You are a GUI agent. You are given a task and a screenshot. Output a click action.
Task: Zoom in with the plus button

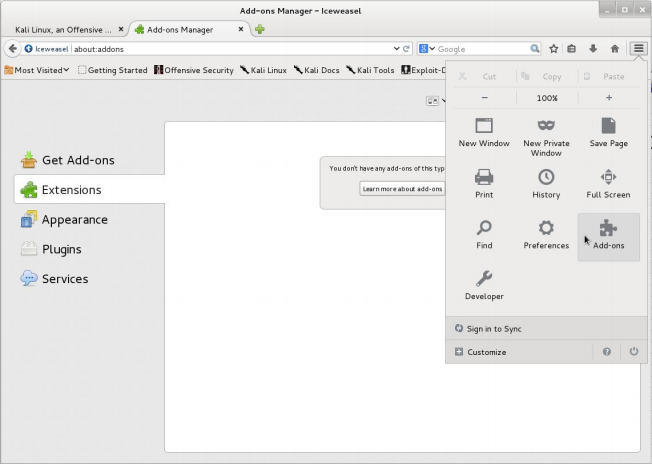(x=608, y=98)
